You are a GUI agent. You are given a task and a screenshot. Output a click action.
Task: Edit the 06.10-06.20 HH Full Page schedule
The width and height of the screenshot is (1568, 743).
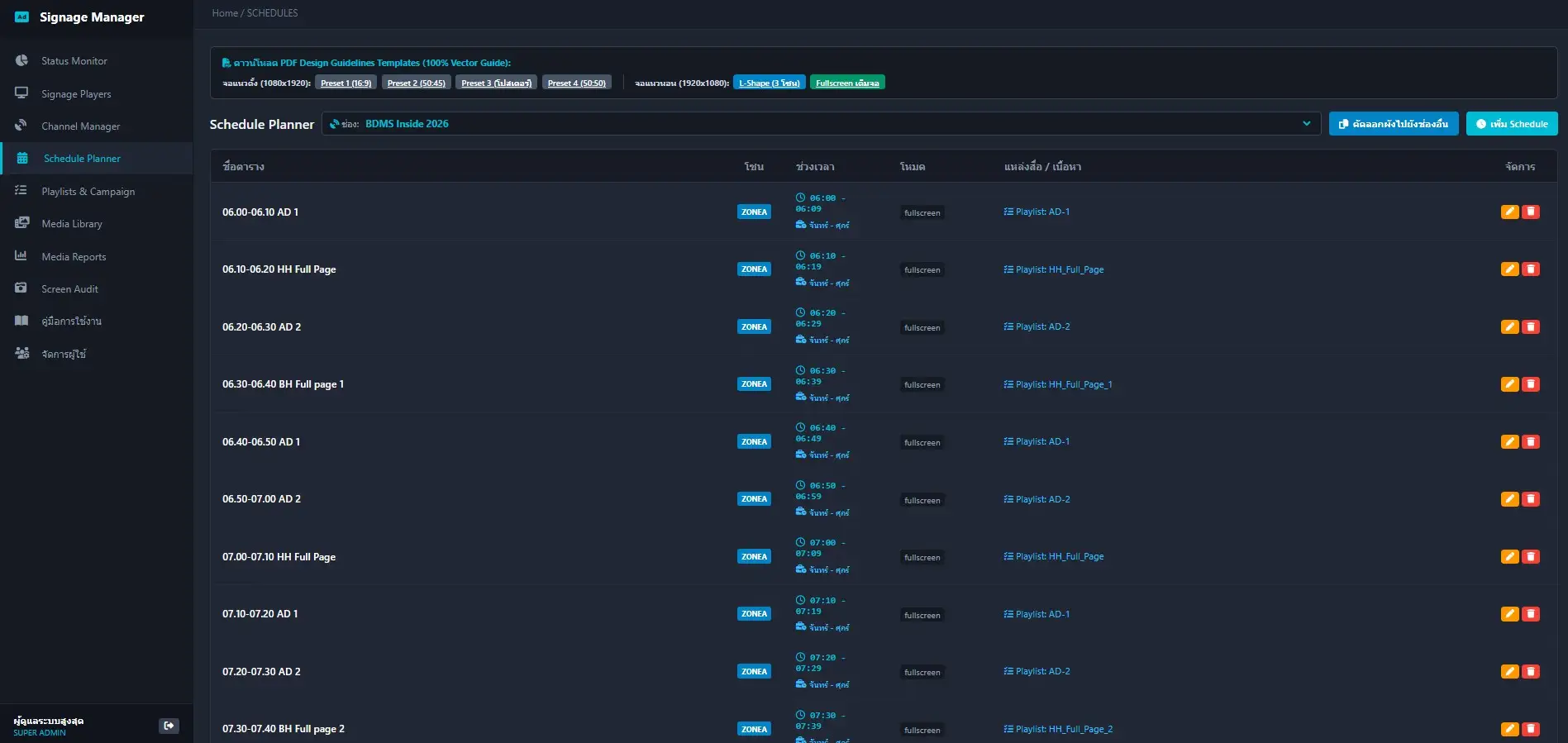(1509, 269)
